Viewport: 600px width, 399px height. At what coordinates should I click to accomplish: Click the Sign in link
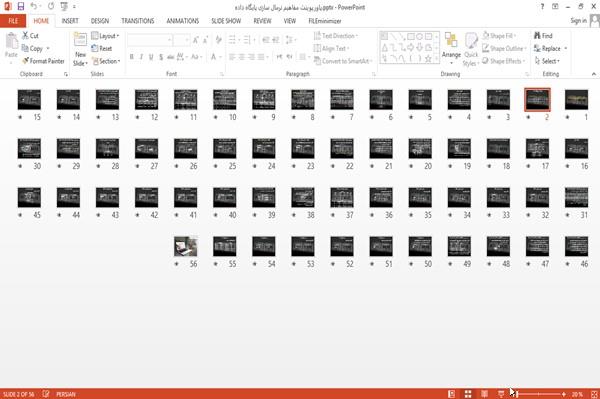pos(578,21)
